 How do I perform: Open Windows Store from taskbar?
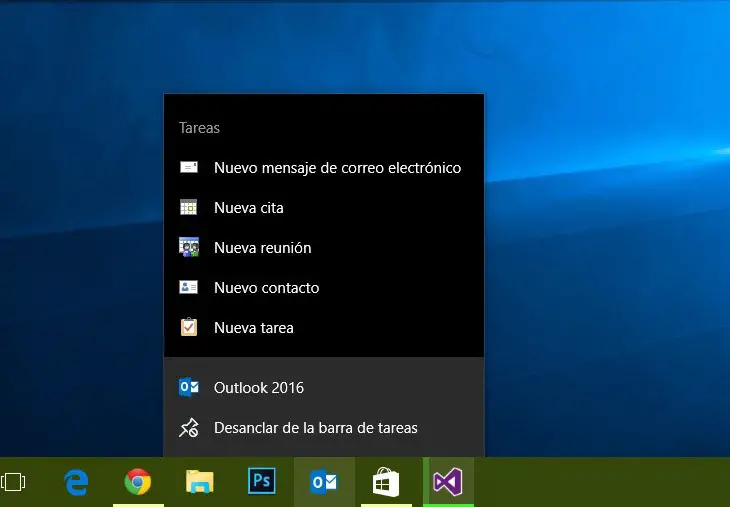pyautogui.click(x=386, y=482)
